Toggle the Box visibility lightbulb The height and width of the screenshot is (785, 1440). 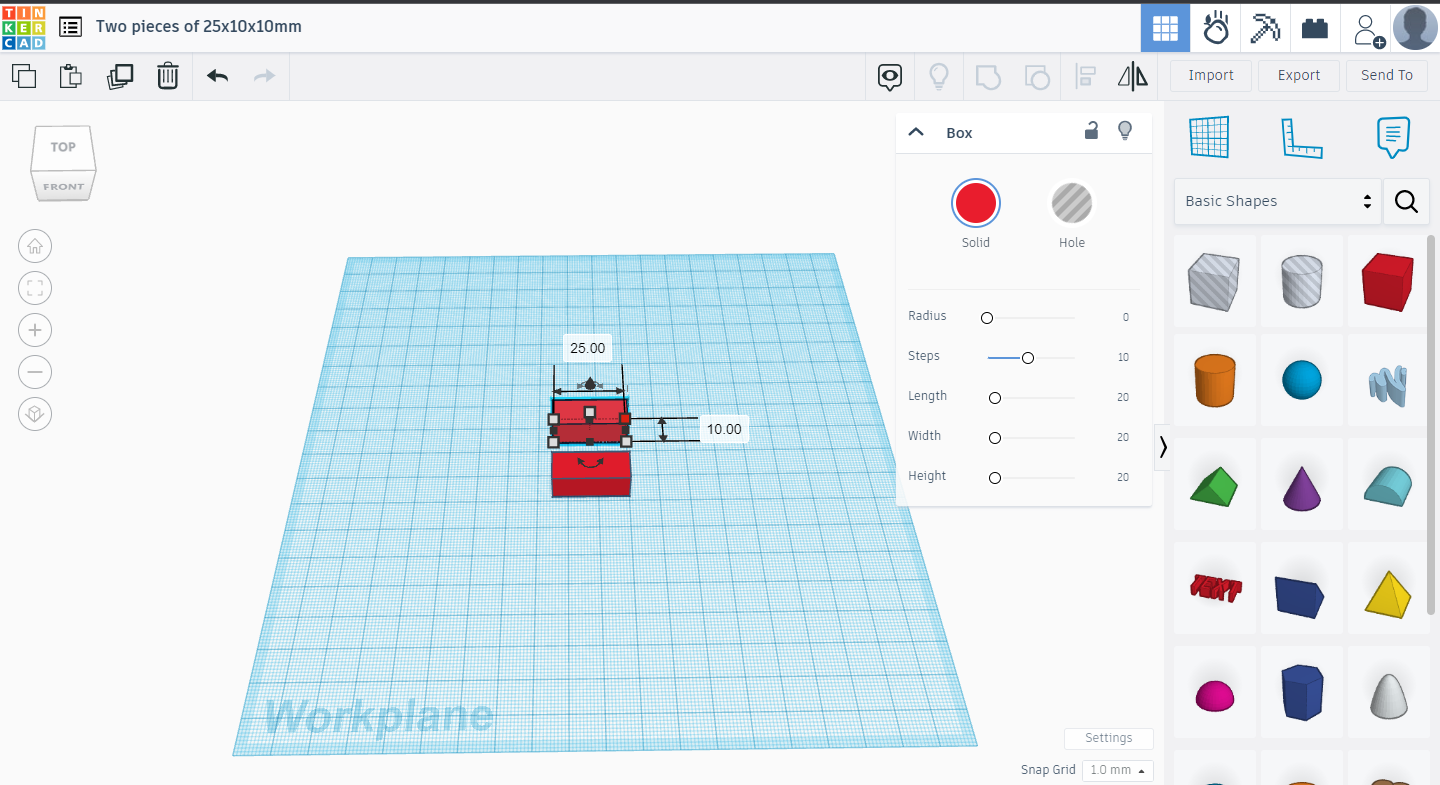tap(1125, 130)
